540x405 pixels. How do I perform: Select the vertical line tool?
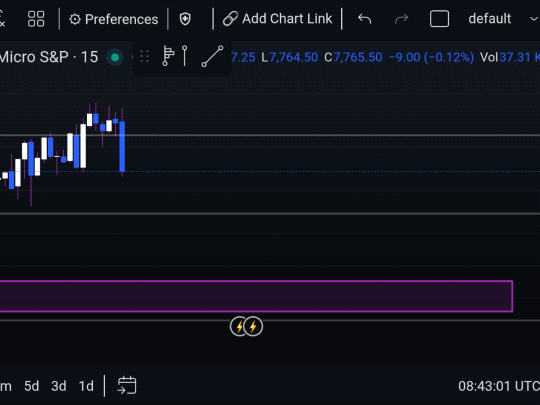click(185, 56)
